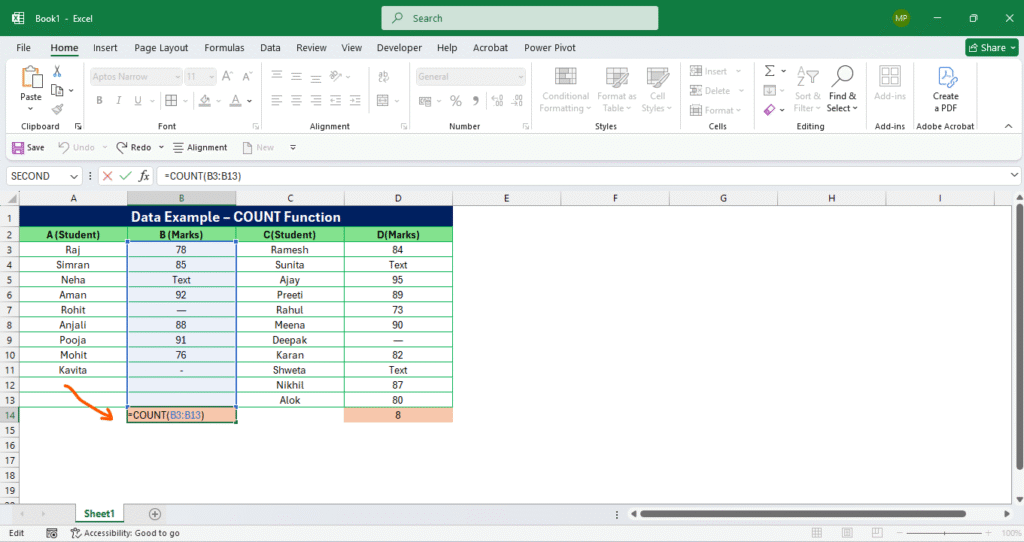Screen dimensions: 1024x542
Task: Open the Formulas ribbon tab
Action: (224, 47)
